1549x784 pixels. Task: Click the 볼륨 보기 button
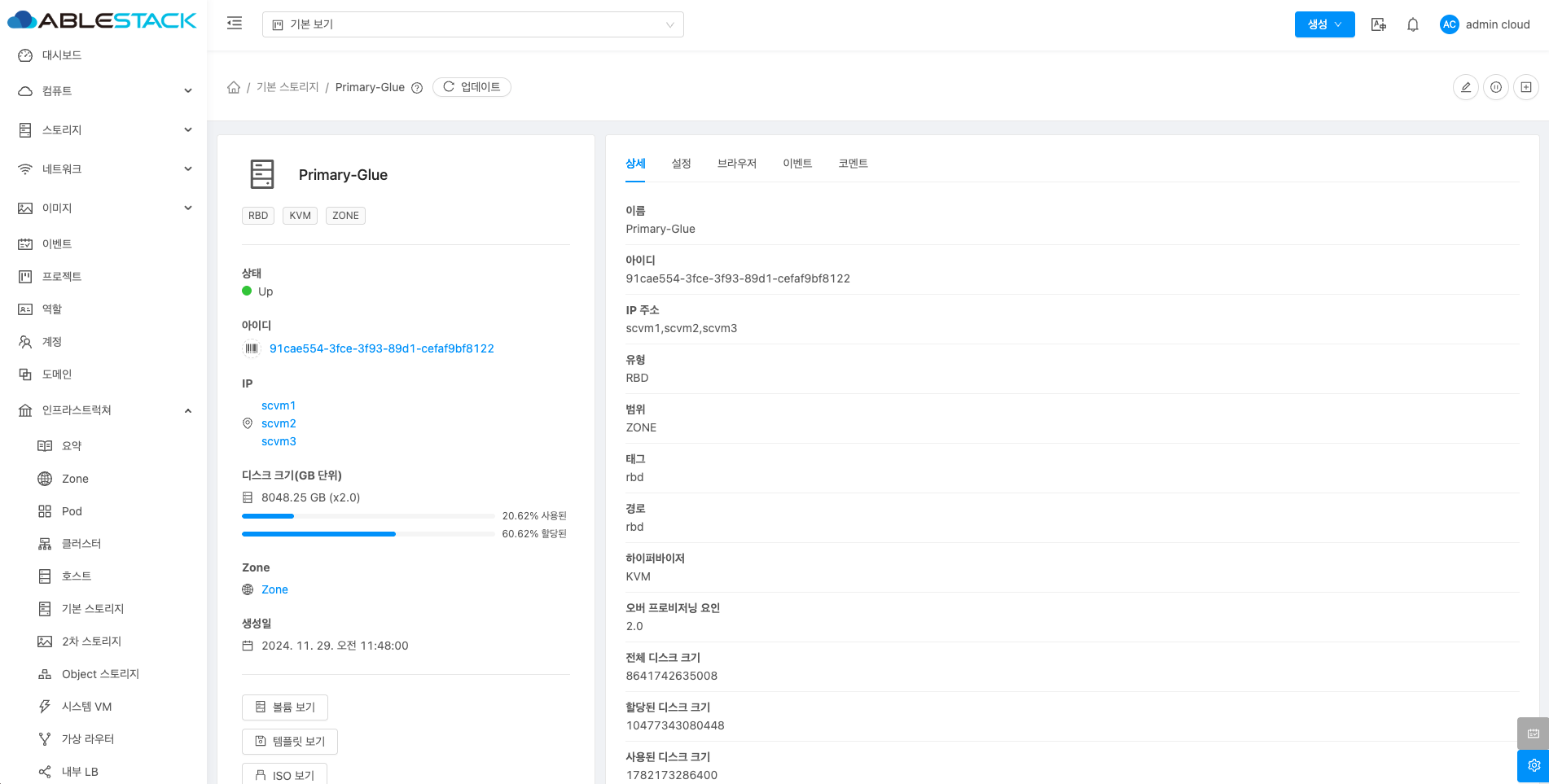(x=285, y=707)
